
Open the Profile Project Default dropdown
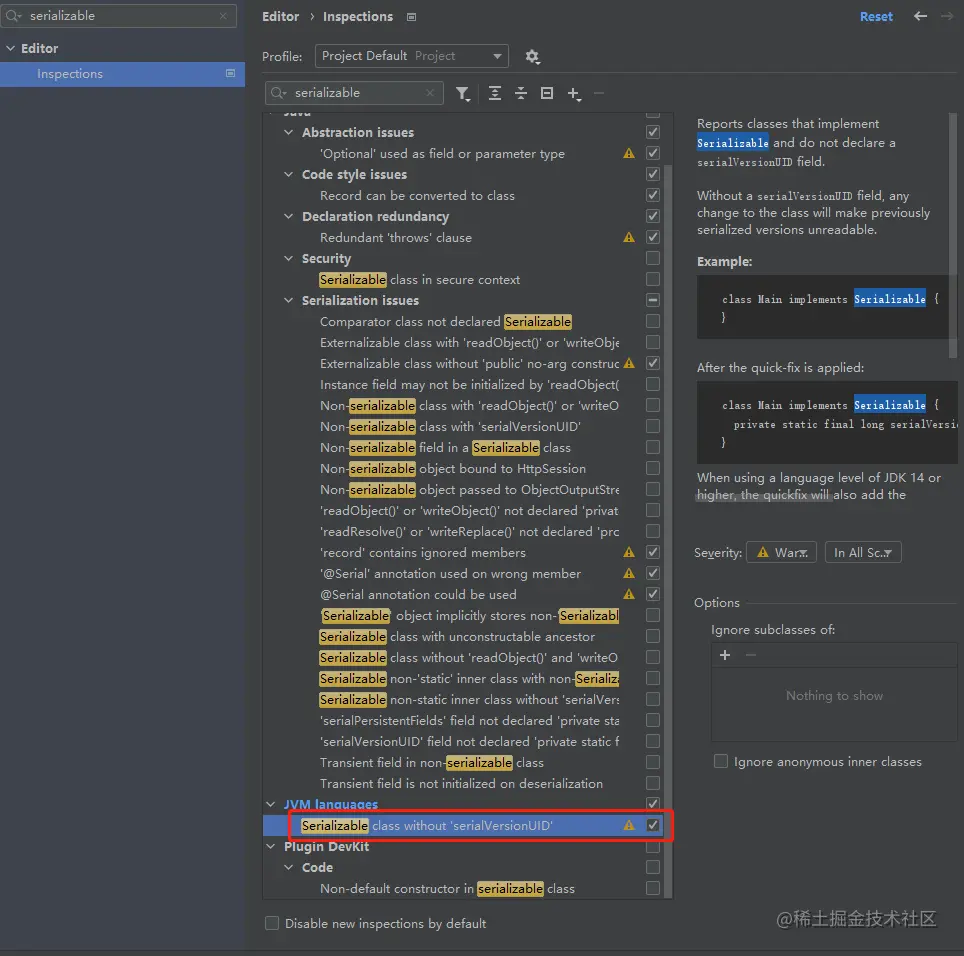coord(411,56)
